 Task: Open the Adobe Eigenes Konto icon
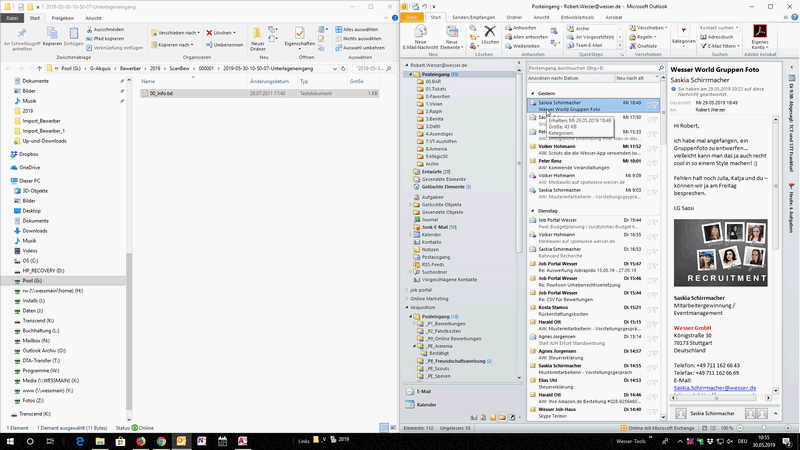click(x=758, y=37)
